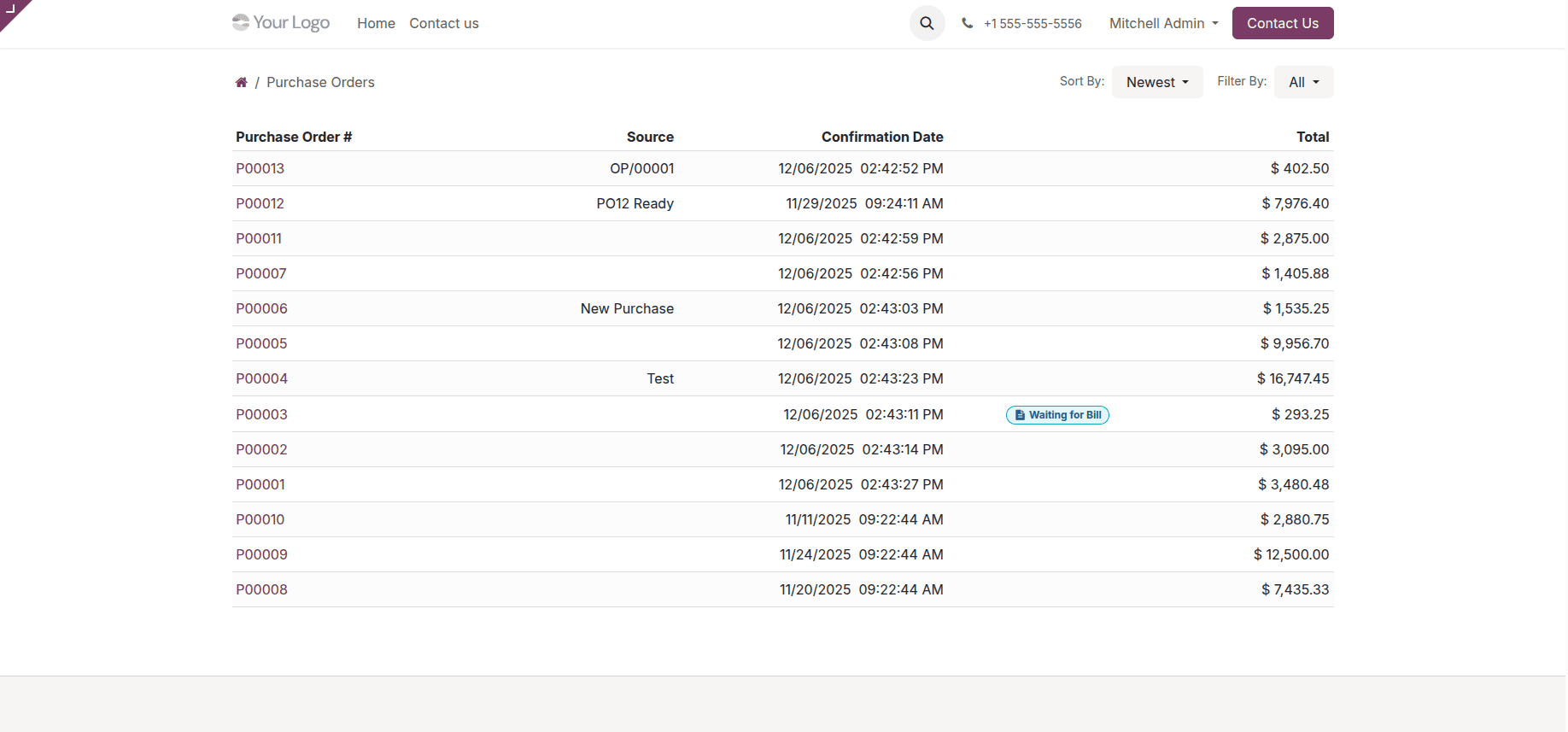Click the OP/00001 source cell
Image resolution: width=1568 pixels, height=732 pixels.
pos(642,168)
